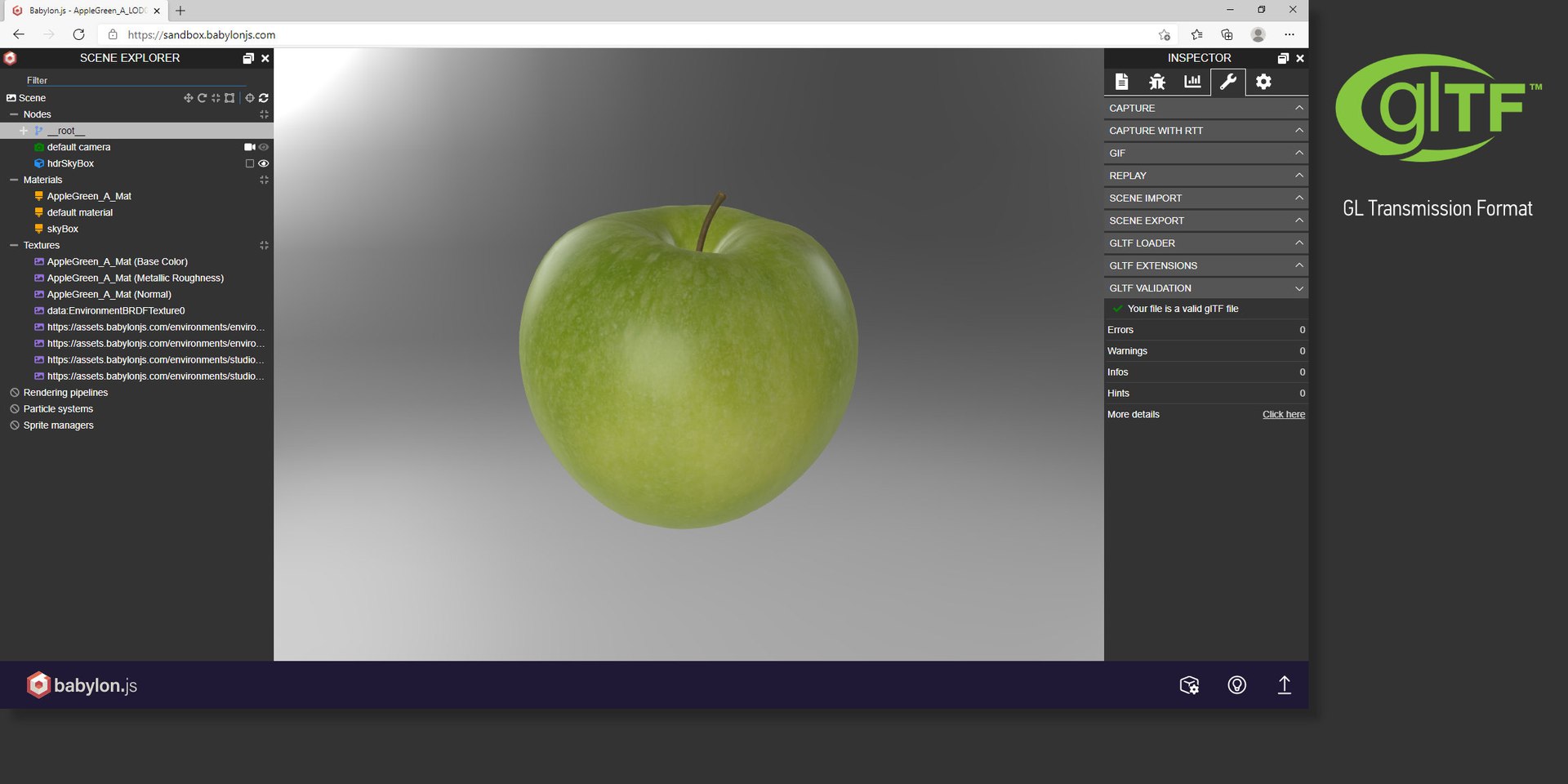This screenshot has width=1568, height=784.
Task: Select AppleGreen_A_Mat (Base Color) texture
Action: tap(118, 261)
